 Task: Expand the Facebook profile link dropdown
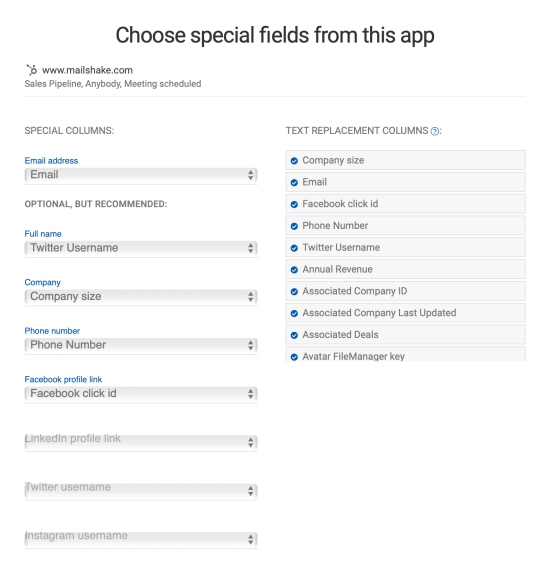[x=141, y=394]
